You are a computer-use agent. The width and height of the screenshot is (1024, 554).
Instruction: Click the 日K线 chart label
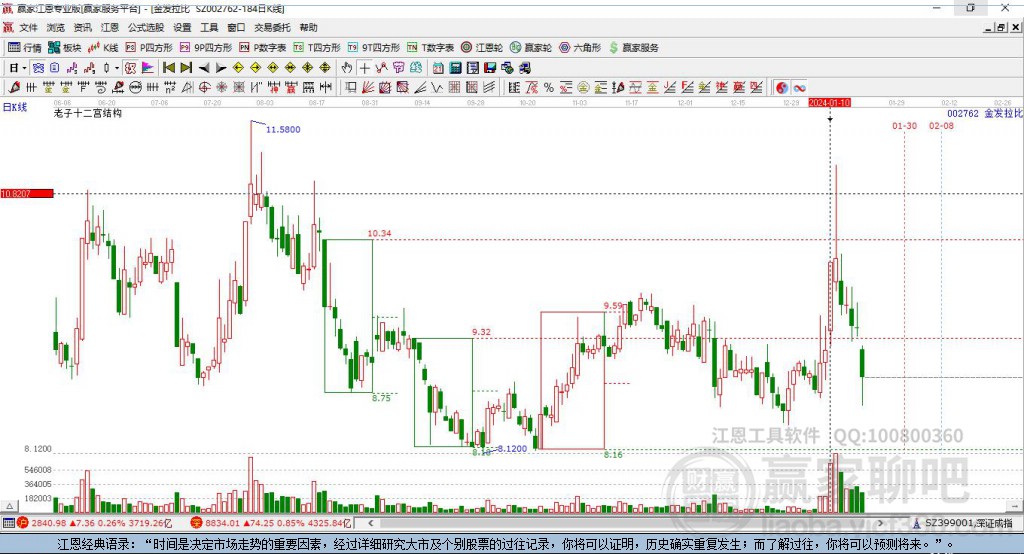click(x=15, y=107)
